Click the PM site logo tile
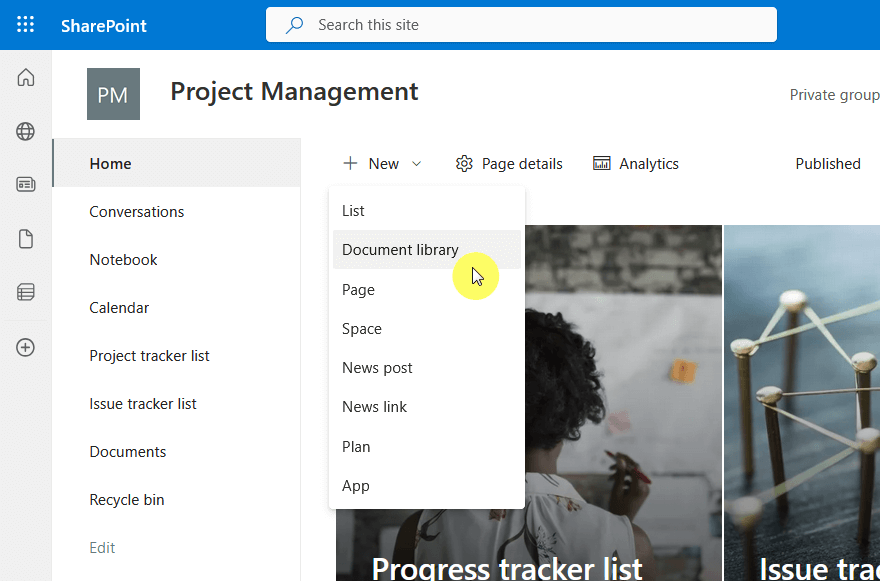Image resolution: width=880 pixels, height=581 pixels. point(113,94)
